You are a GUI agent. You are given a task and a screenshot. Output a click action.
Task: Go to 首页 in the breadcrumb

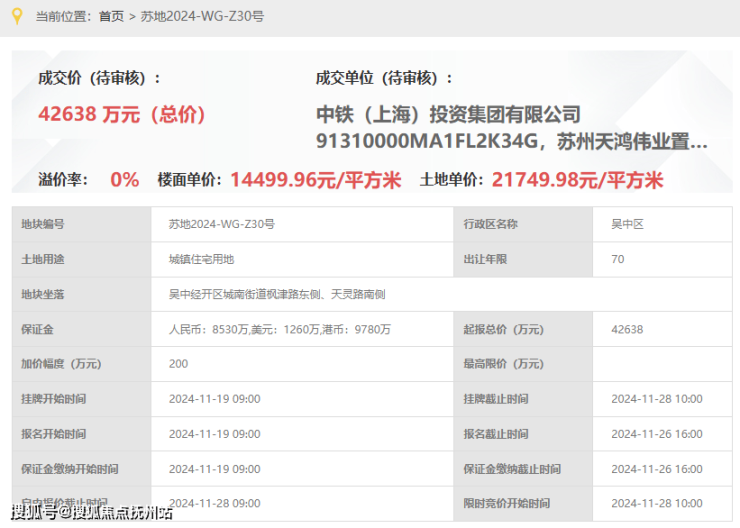click(x=111, y=17)
